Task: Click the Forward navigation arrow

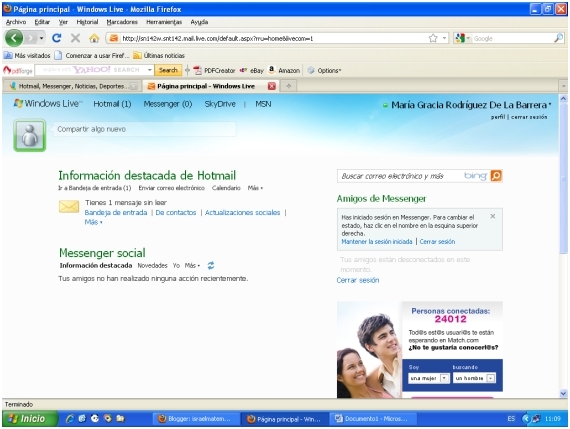Action: 31,38
